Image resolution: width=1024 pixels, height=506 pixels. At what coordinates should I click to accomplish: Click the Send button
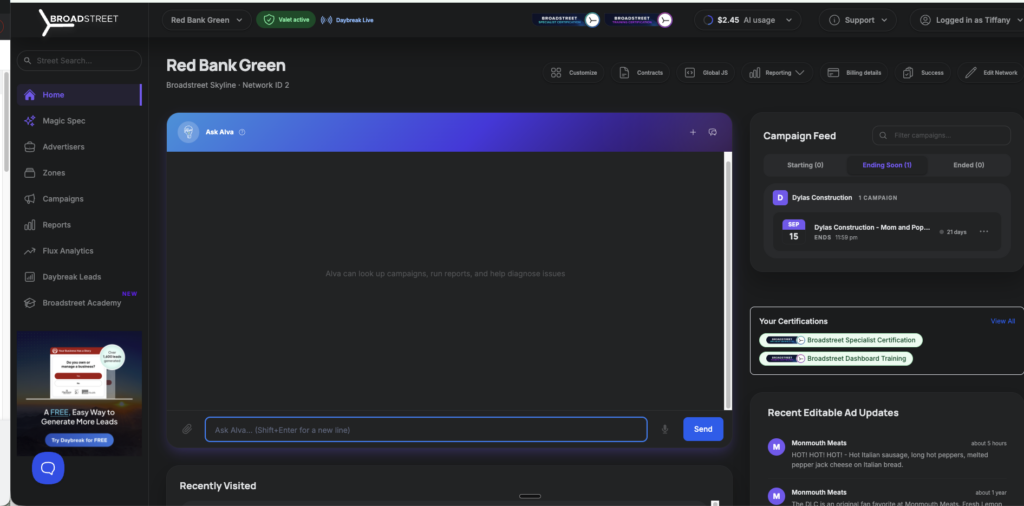[703, 429]
